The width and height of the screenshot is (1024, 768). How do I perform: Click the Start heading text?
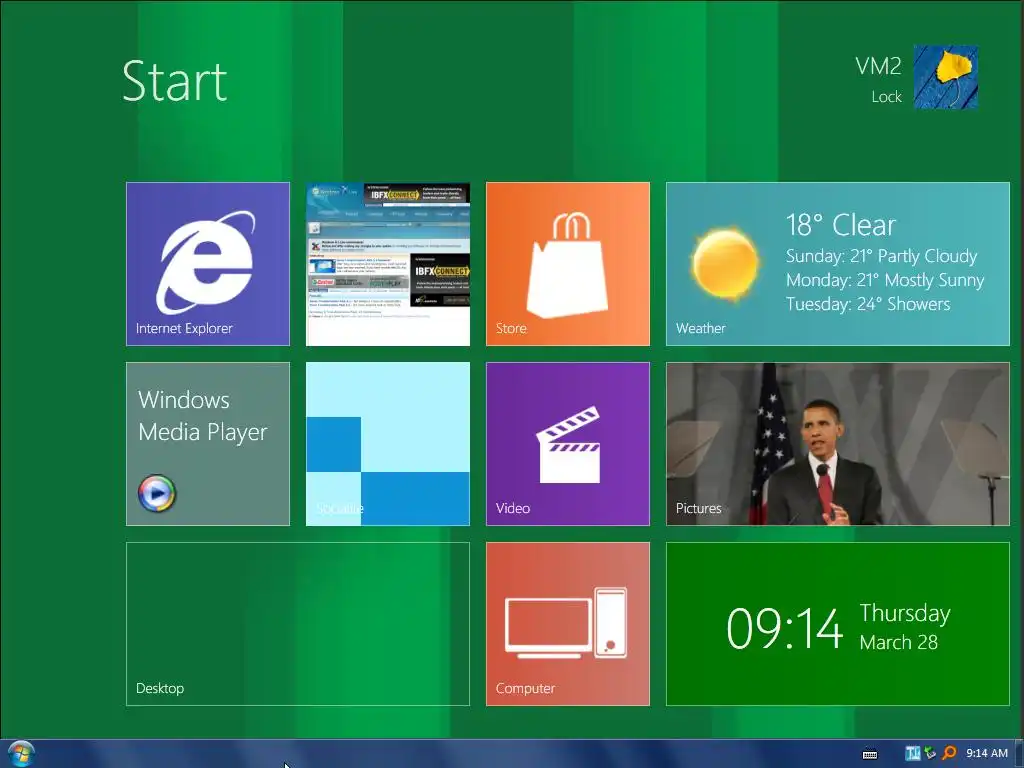point(174,81)
